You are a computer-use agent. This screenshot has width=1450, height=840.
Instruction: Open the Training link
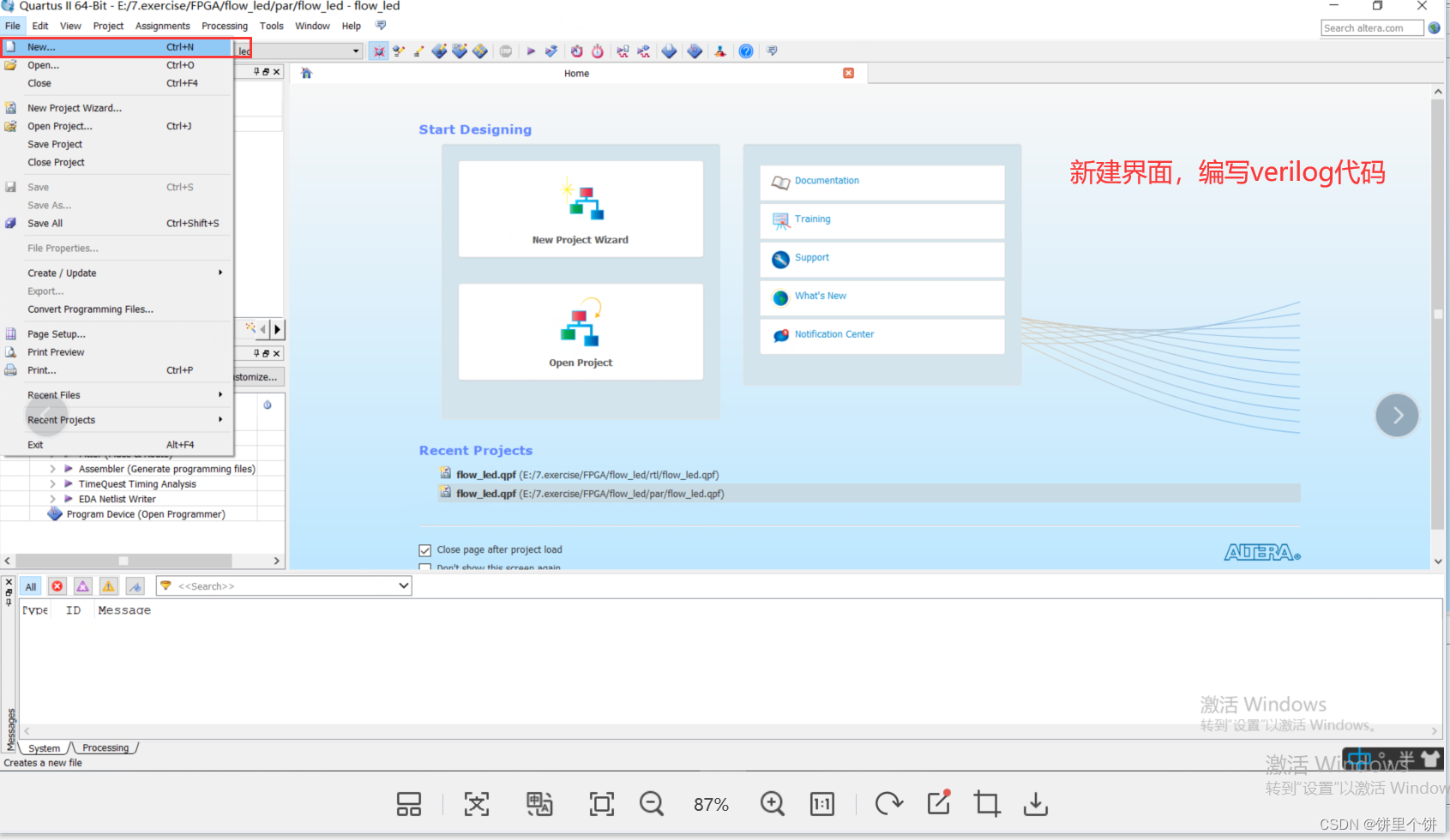pyautogui.click(x=812, y=219)
